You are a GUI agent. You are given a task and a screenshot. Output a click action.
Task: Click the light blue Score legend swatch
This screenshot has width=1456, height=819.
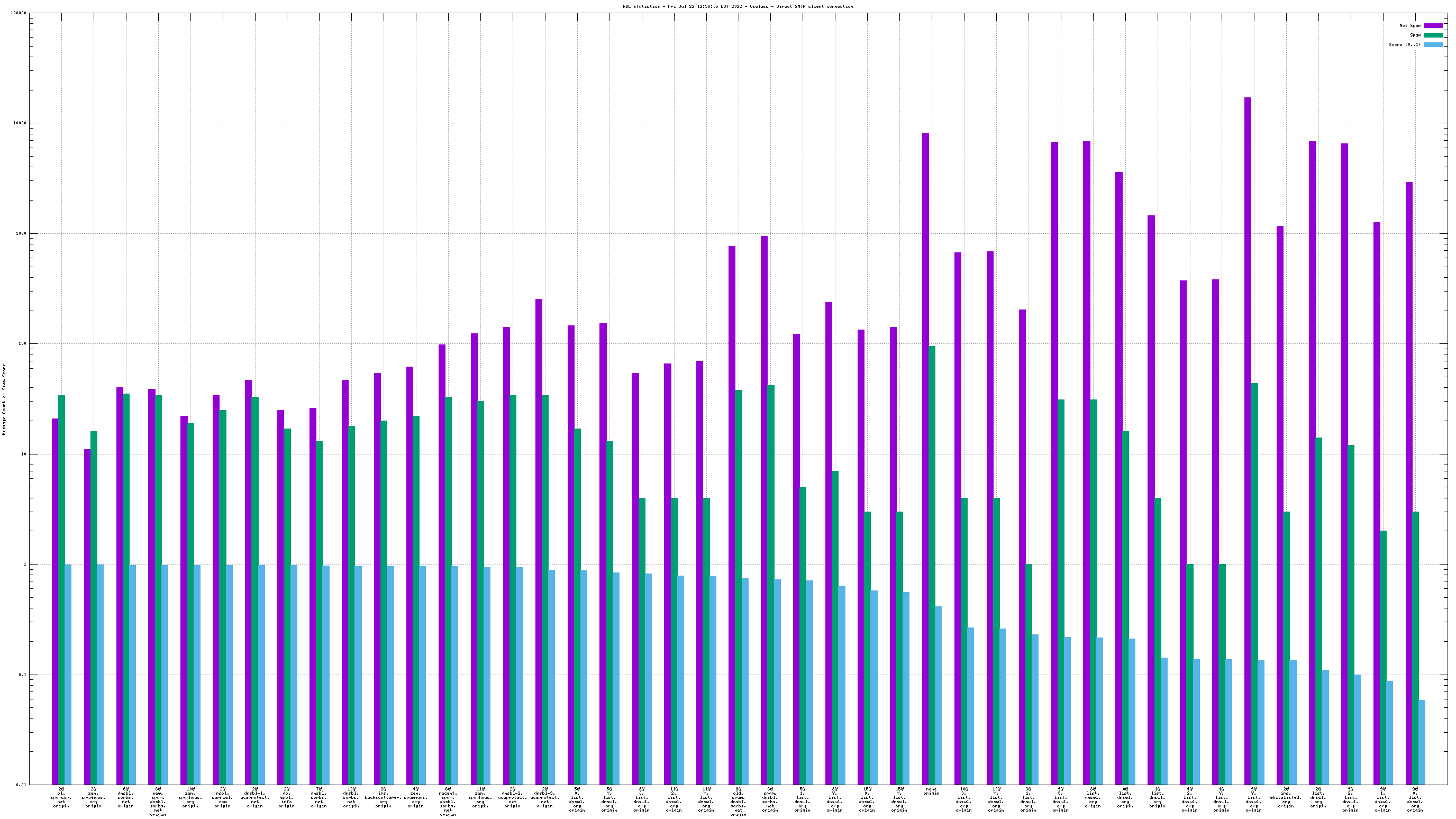pos(1432,44)
